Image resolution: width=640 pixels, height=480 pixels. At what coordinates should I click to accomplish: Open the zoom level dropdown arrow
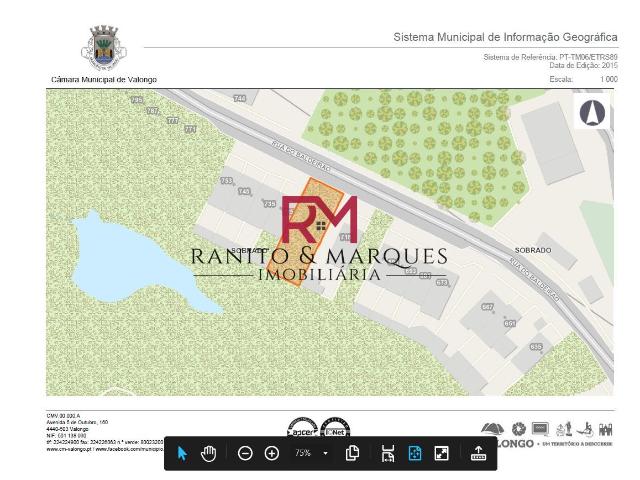click(x=325, y=453)
